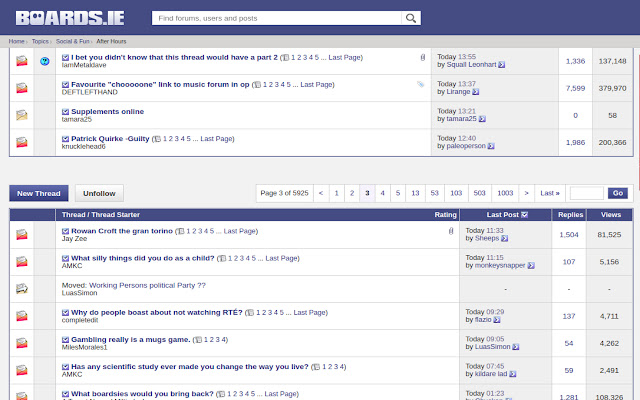Go to page 13 in pagination
Viewport: 640px width, 400px height.
415,193
